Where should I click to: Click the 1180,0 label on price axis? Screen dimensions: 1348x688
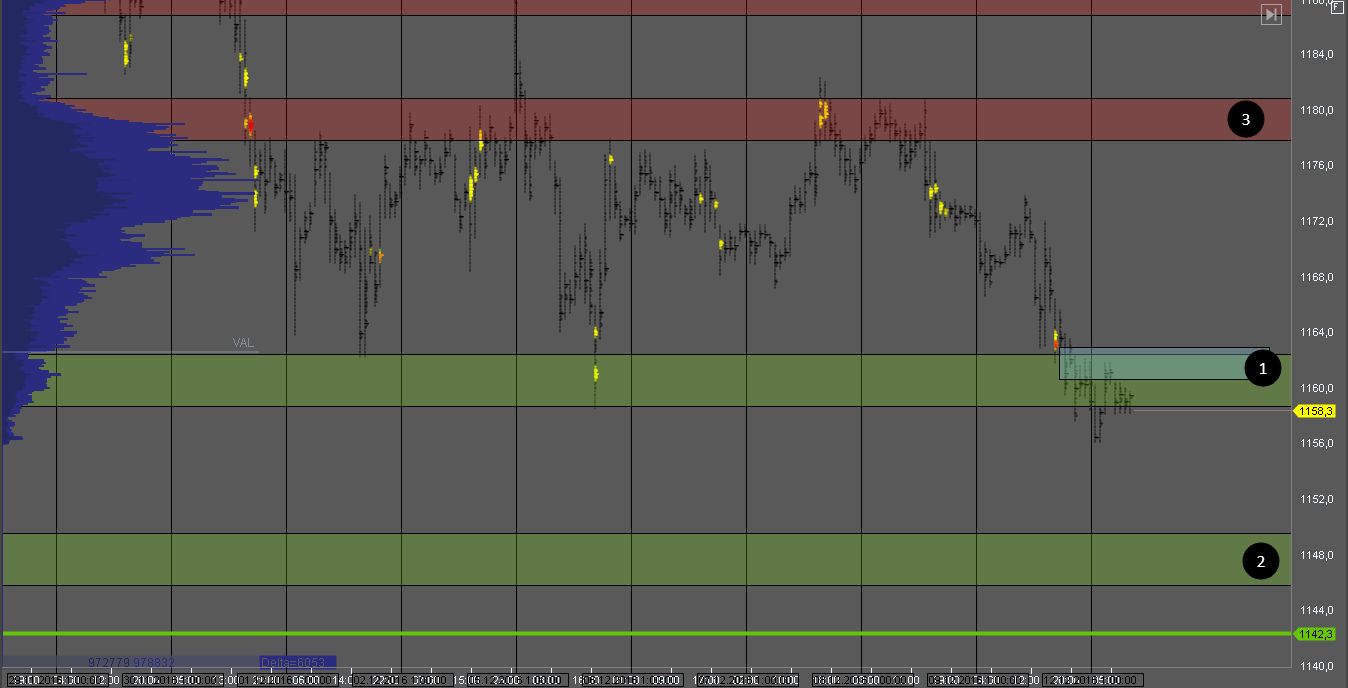tap(1319, 110)
